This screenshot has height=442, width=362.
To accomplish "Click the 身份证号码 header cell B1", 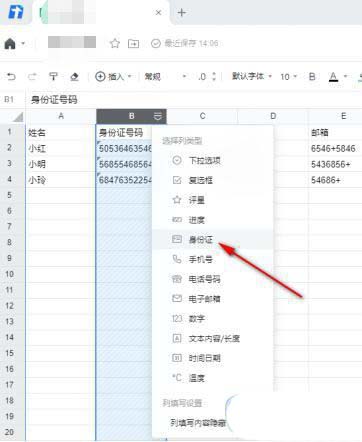I will (124, 132).
